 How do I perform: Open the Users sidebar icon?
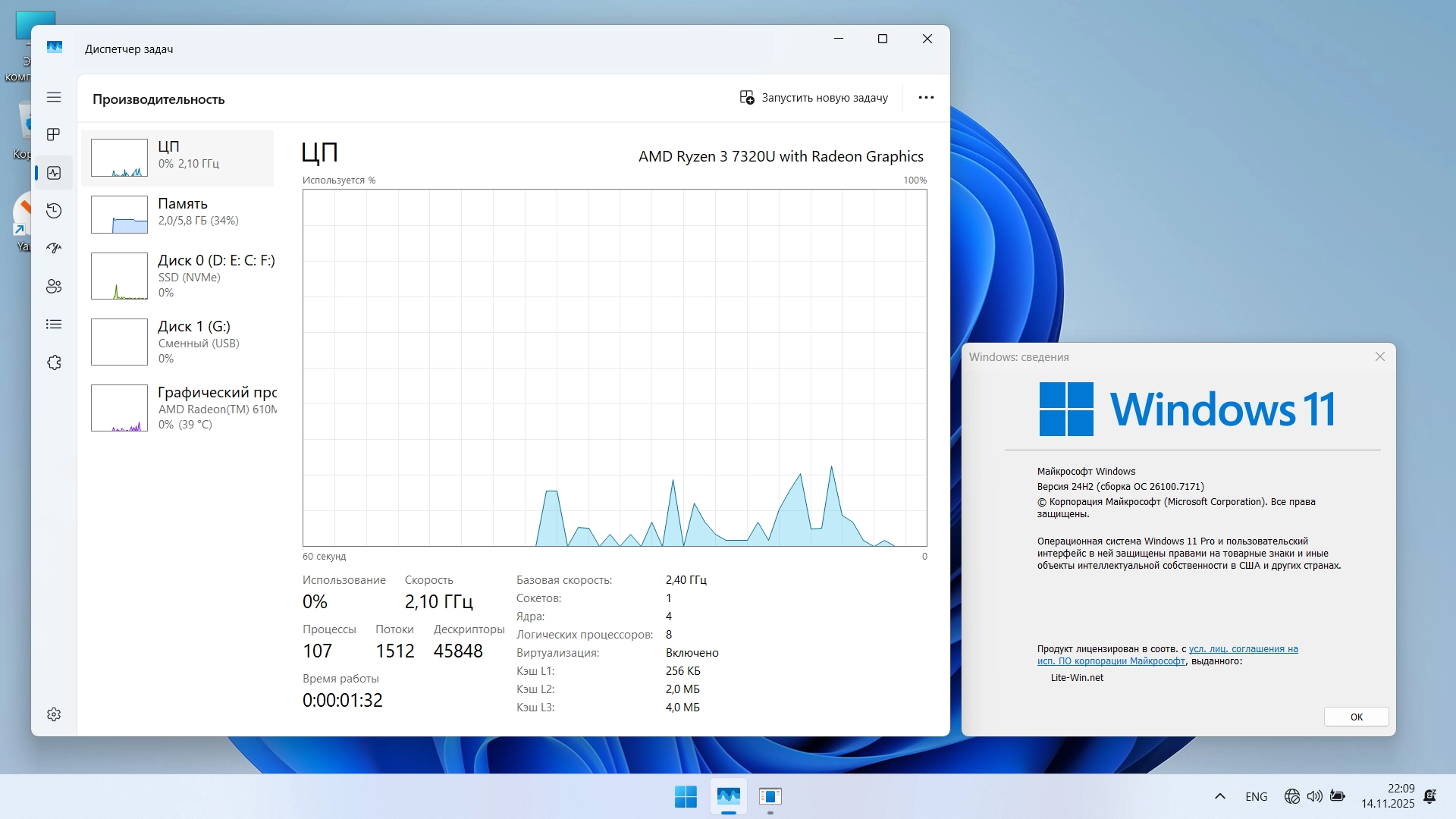click(x=54, y=287)
